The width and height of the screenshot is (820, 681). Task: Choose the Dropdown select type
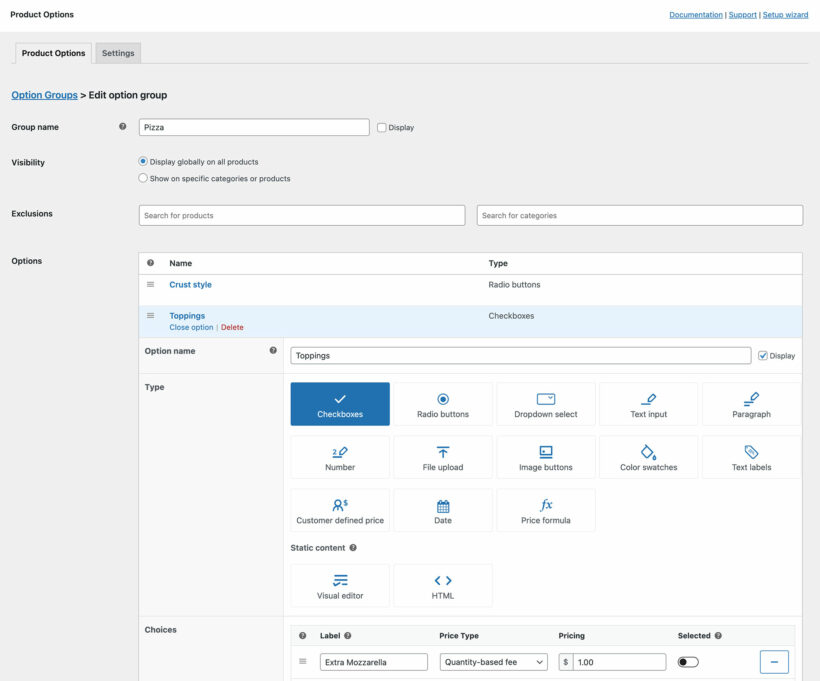[x=545, y=403]
